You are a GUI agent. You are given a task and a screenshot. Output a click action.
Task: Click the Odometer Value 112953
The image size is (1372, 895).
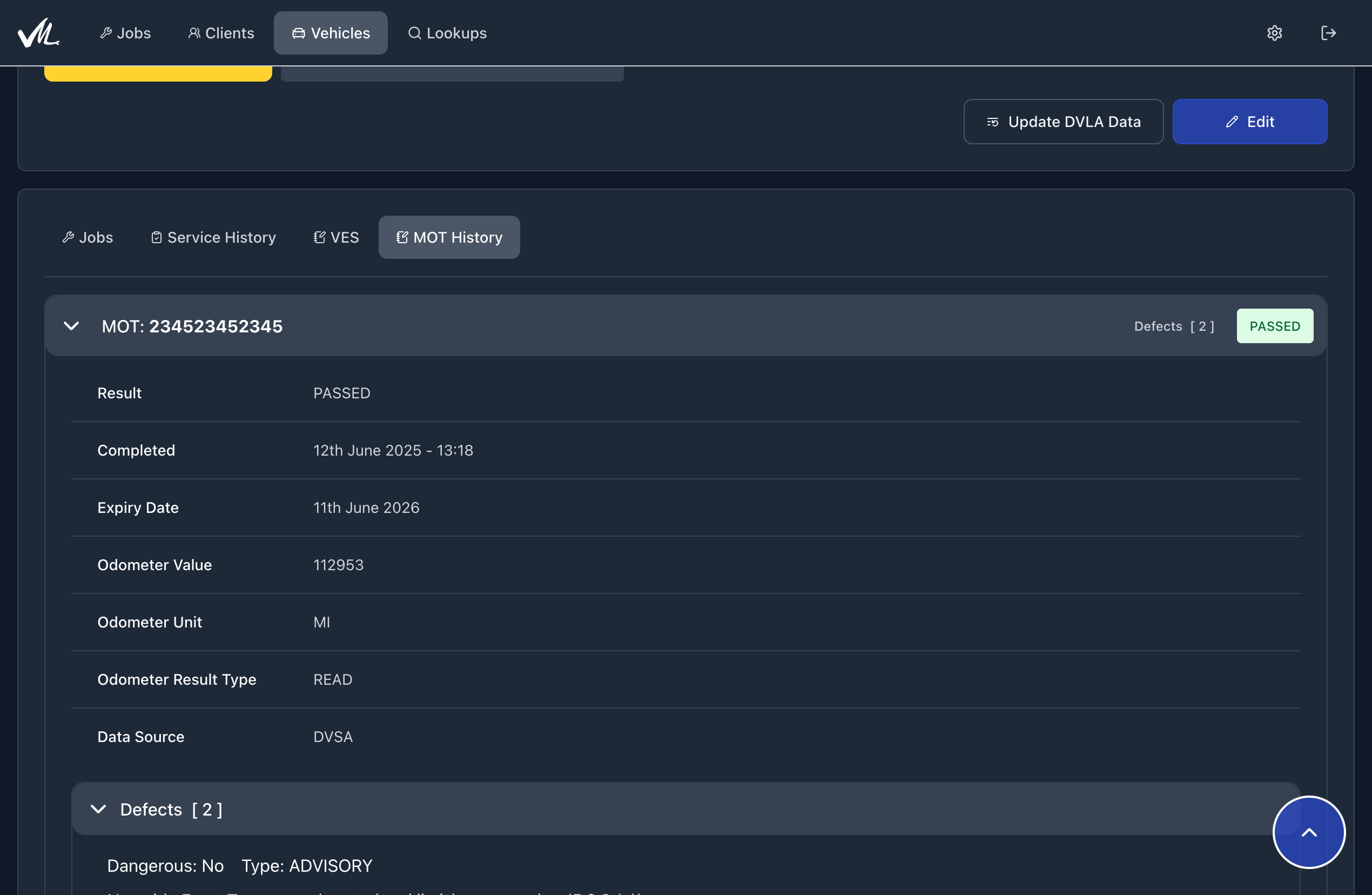(338, 565)
